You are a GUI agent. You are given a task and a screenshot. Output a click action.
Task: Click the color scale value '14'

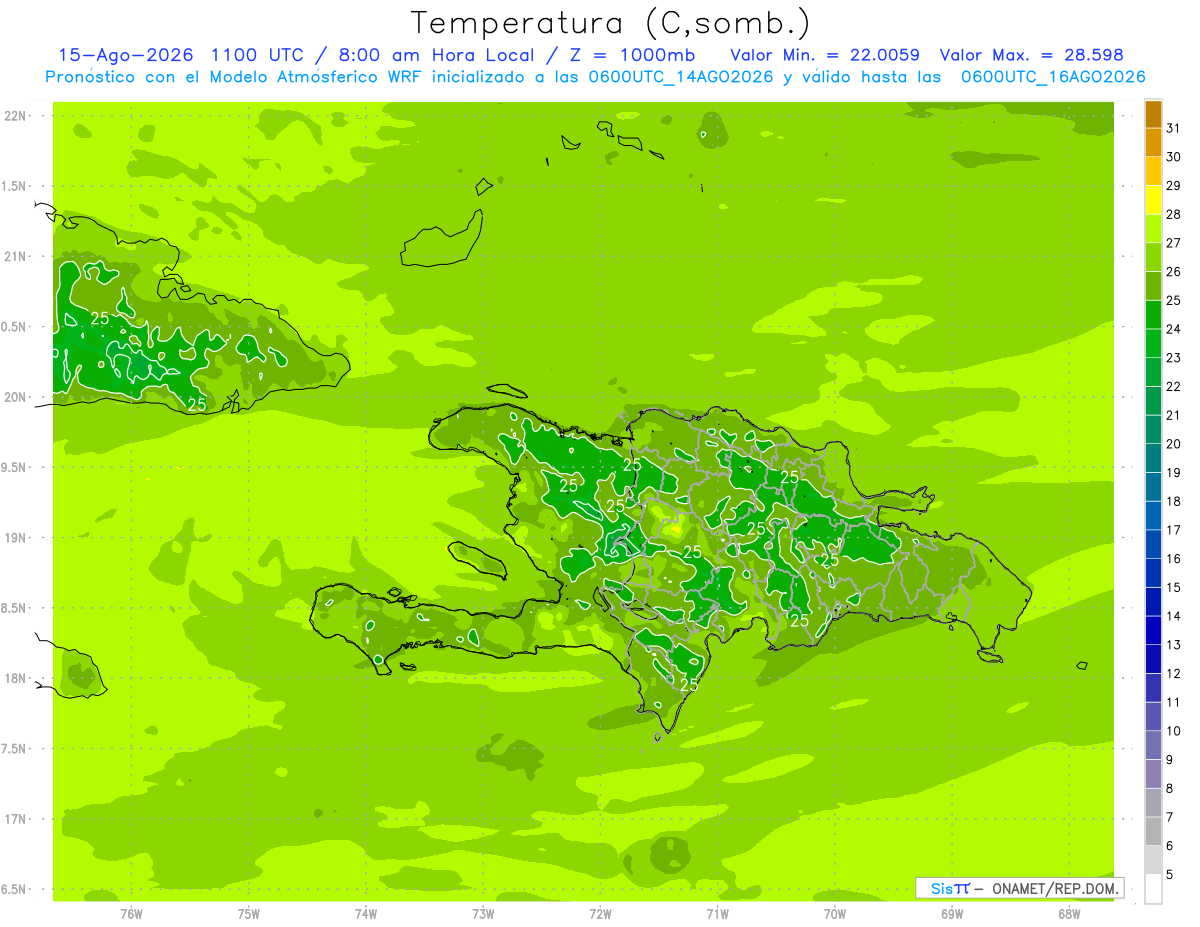(1174, 616)
